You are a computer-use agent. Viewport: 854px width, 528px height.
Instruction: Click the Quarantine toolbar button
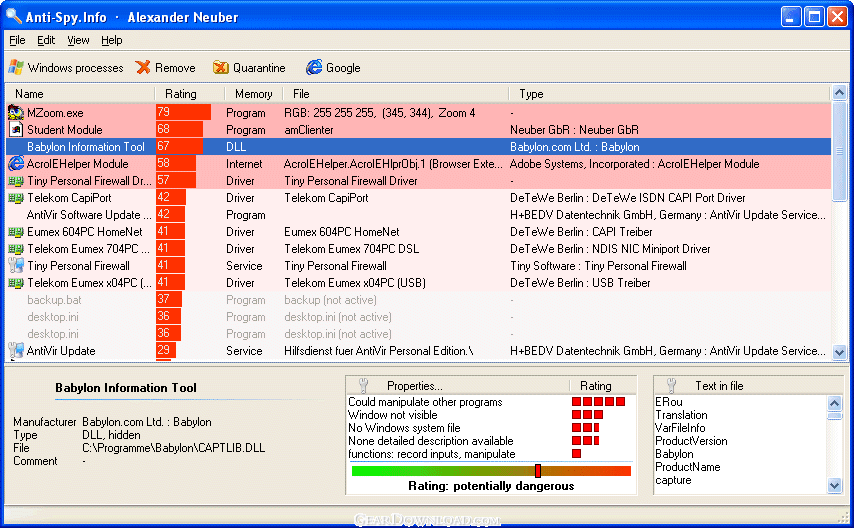(249, 68)
